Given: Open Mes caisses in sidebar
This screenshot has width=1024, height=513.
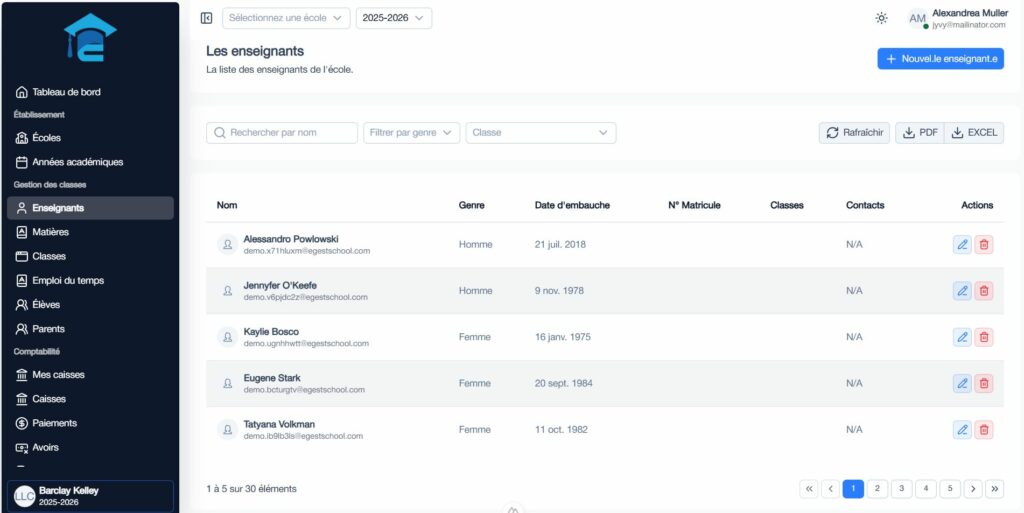Looking at the screenshot, I should tap(90, 375).
